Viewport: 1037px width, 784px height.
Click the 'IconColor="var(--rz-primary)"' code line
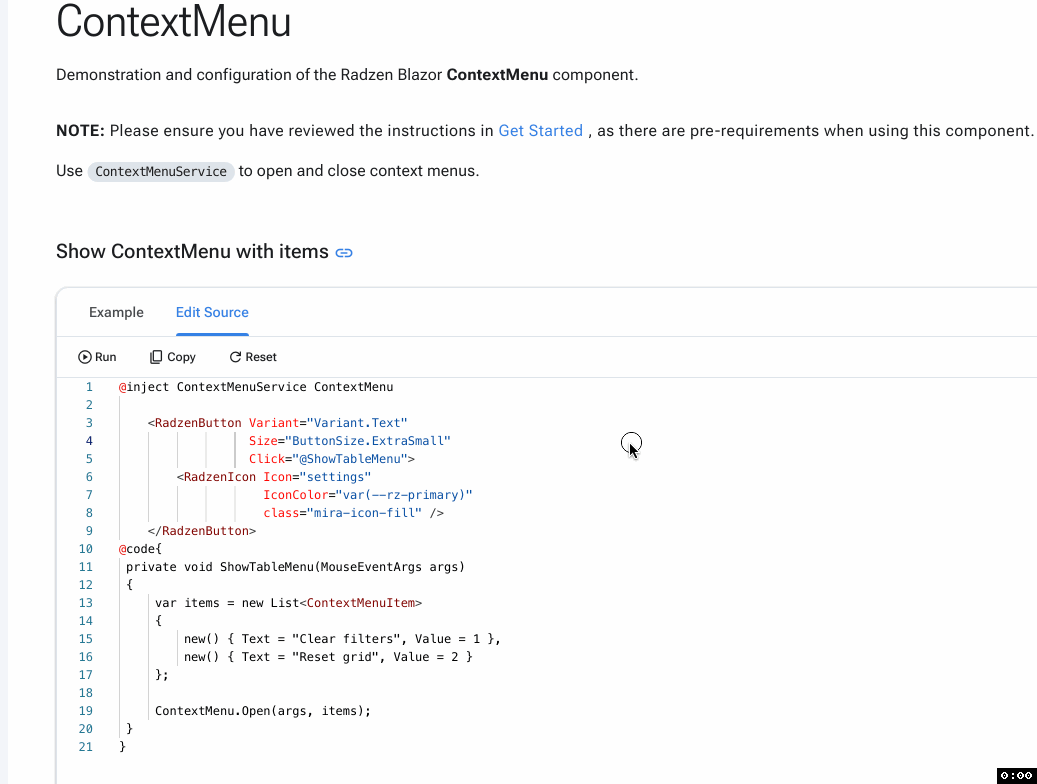pos(368,495)
